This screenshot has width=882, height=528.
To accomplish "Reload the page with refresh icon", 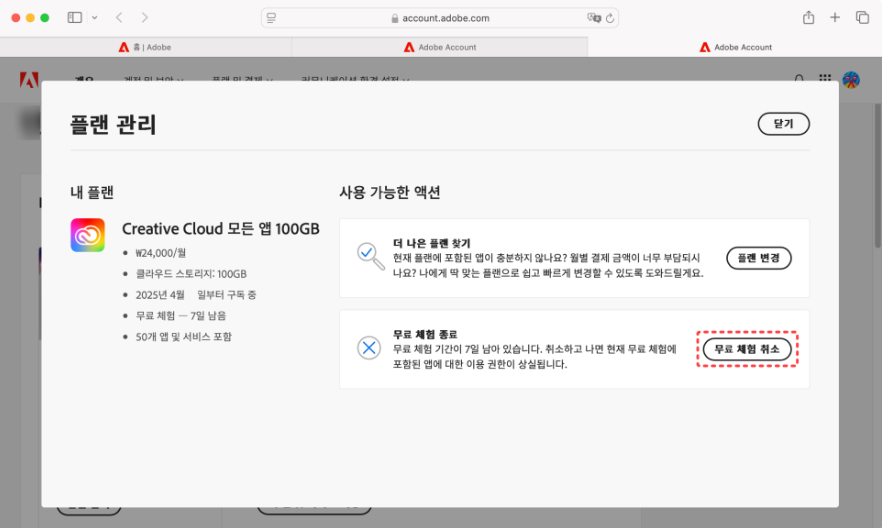I will click(610, 18).
